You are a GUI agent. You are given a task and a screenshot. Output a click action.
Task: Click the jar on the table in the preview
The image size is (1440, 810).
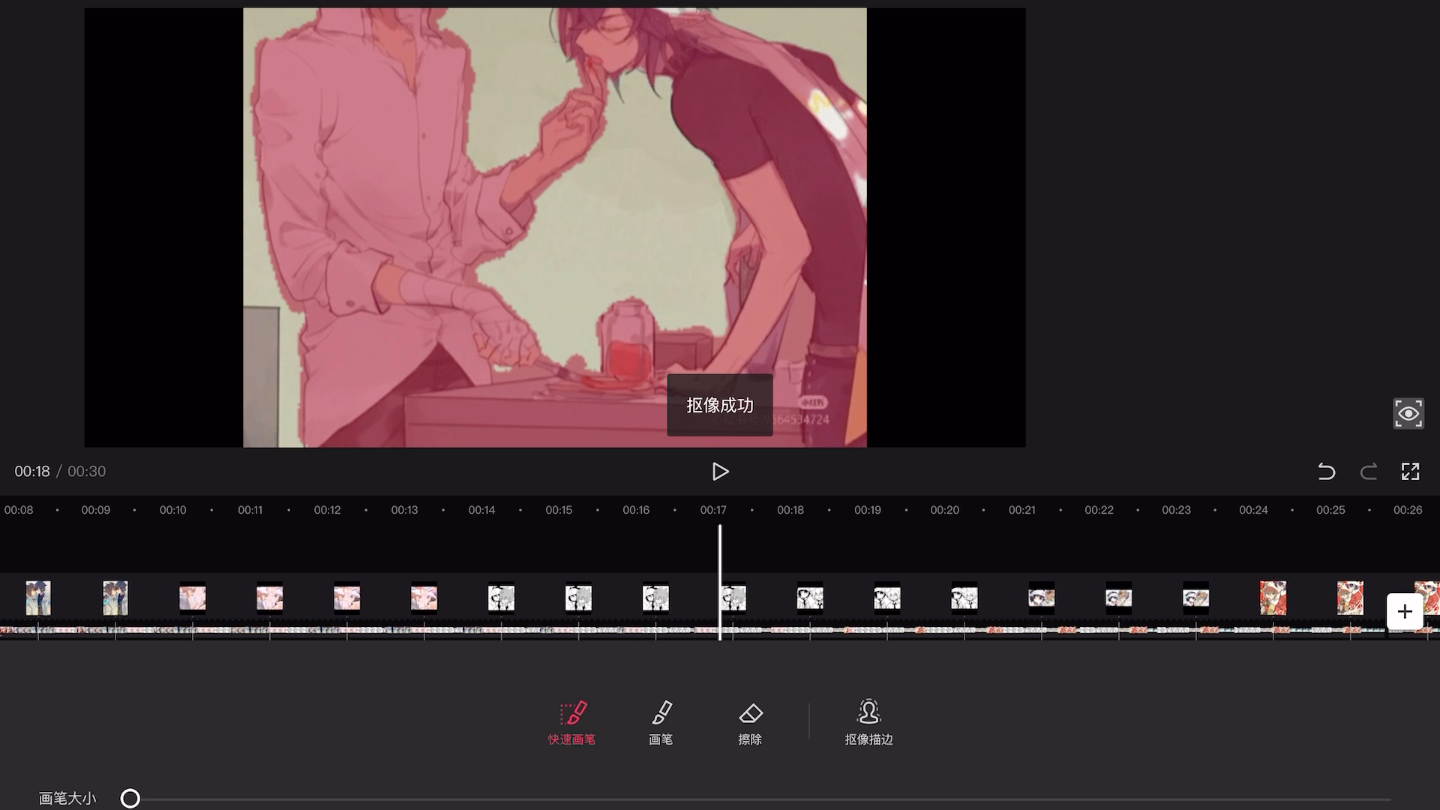tap(627, 342)
